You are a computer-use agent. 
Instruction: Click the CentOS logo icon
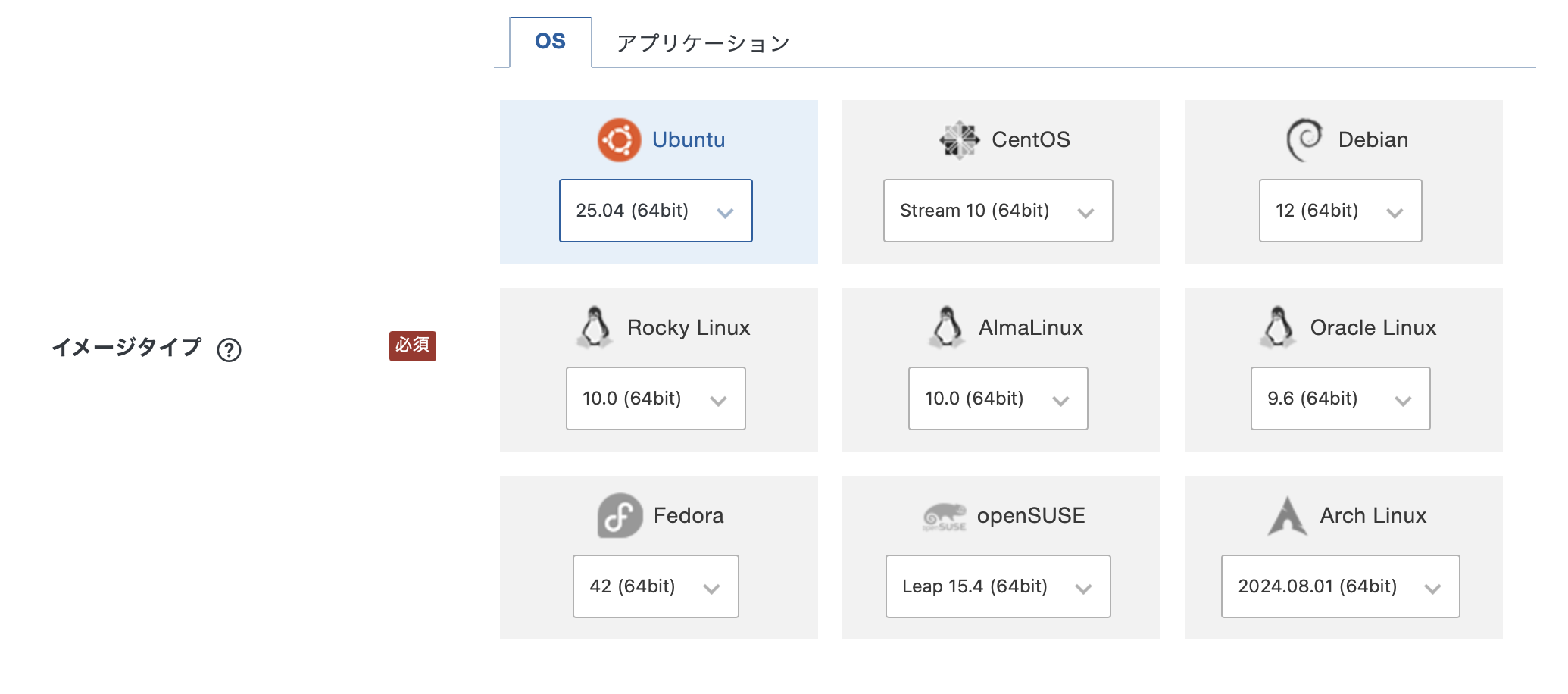[959, 140]
